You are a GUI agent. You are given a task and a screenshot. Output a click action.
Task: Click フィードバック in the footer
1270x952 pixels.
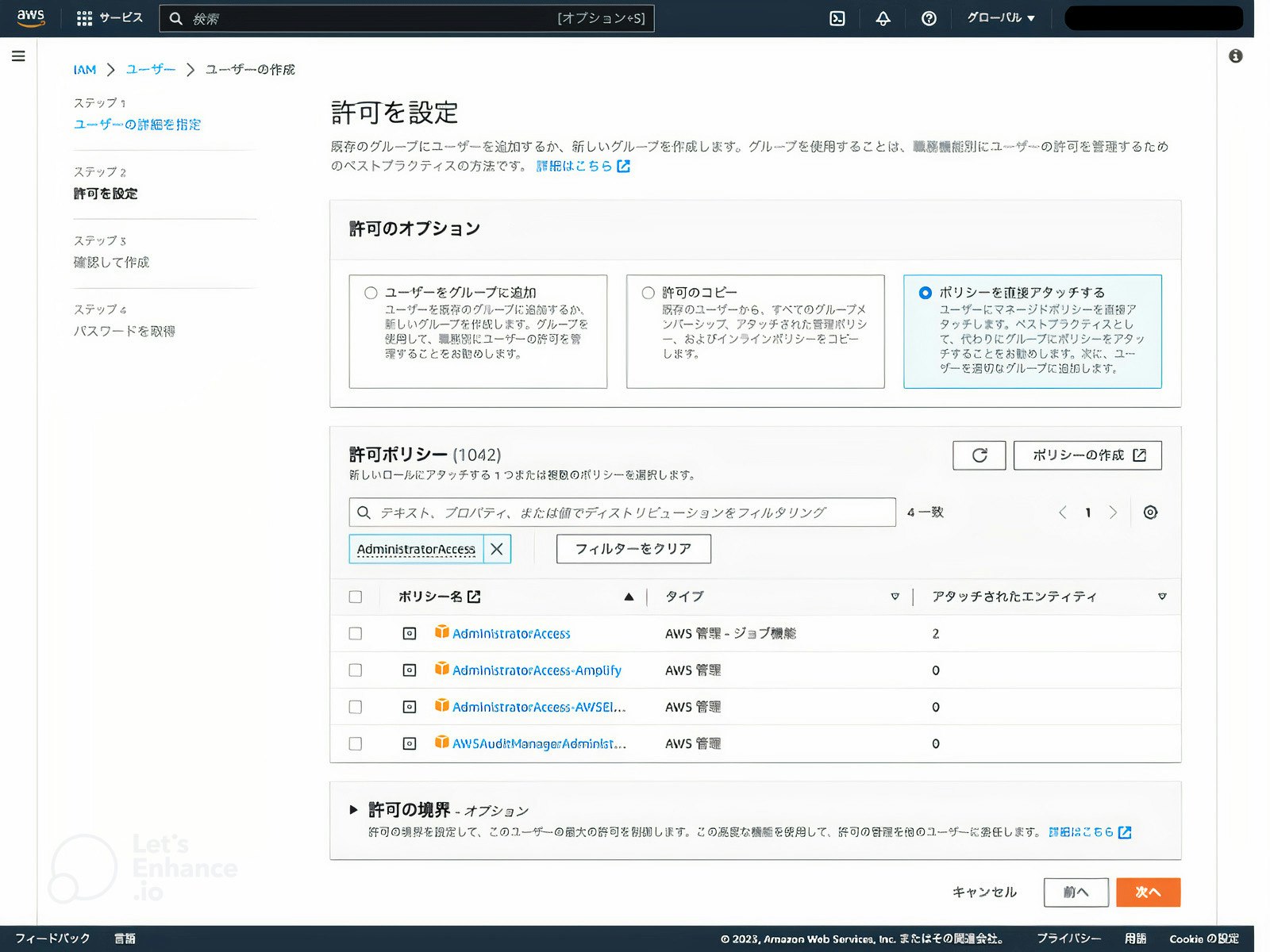(x=52, y=939)
